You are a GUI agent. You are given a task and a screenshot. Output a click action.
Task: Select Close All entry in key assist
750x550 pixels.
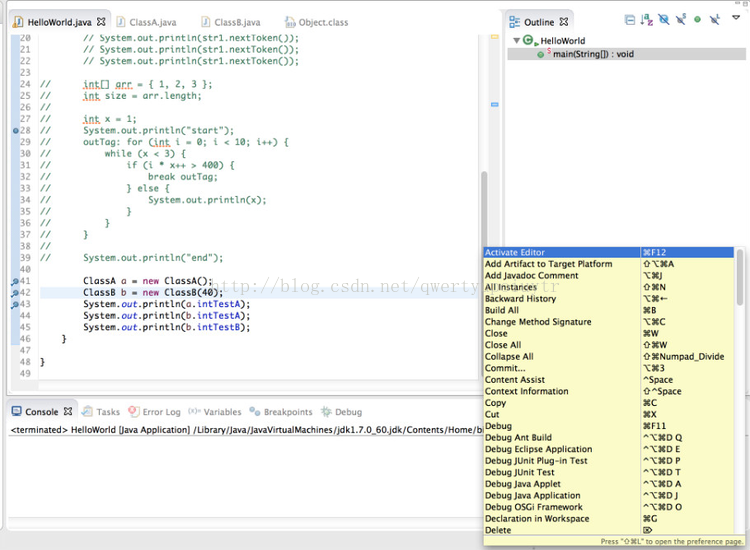click(x=608, y=345)
